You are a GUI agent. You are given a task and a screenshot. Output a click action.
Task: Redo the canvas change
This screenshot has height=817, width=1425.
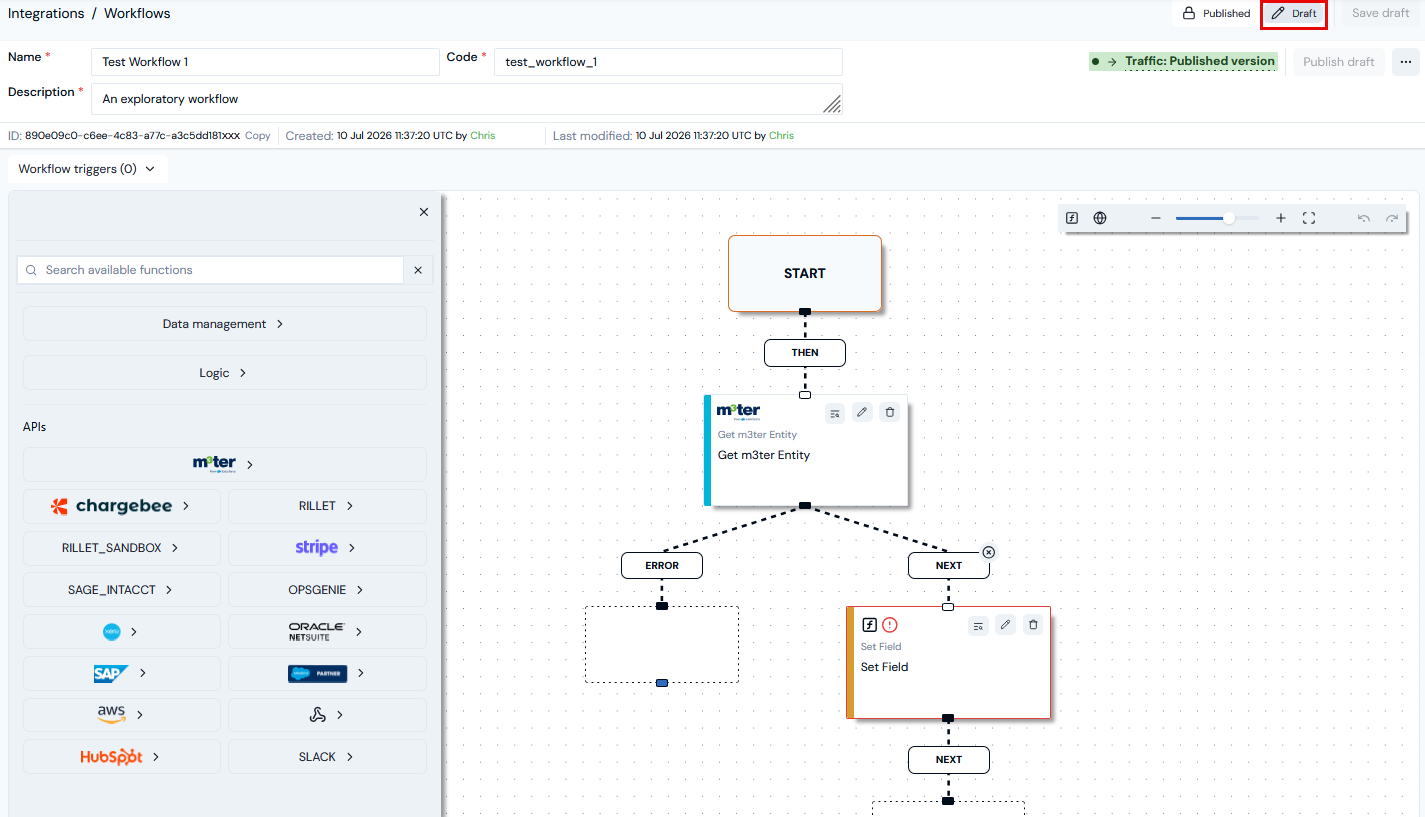click(x=1392, y=218)
